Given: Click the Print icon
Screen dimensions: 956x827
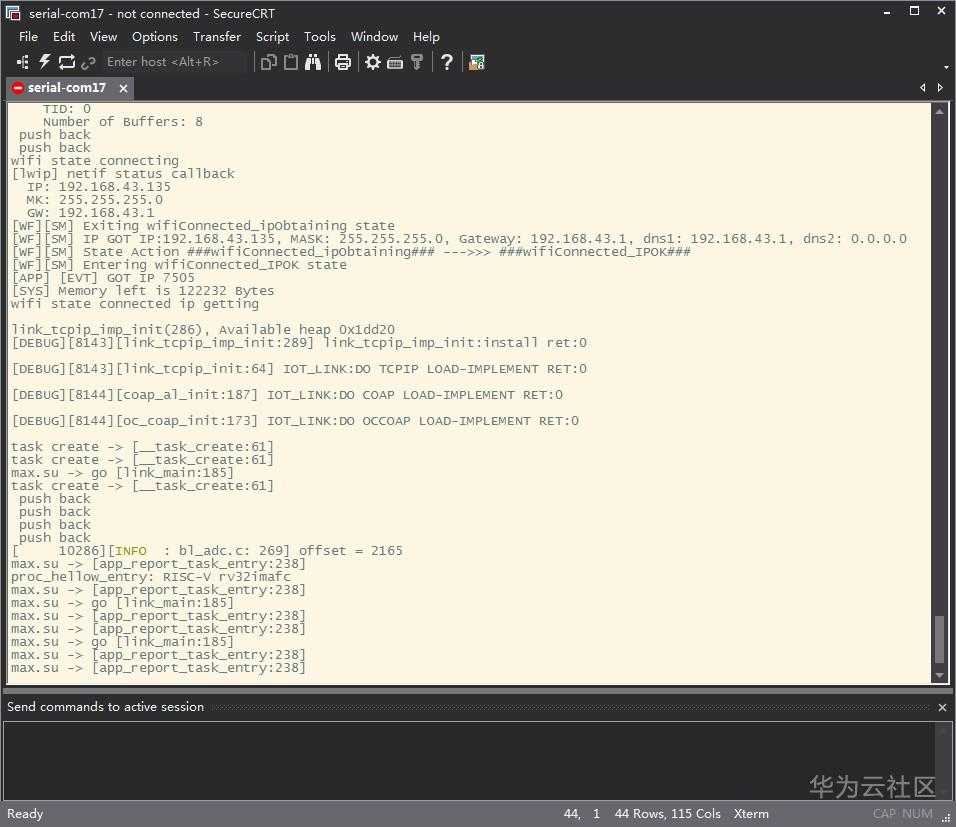Looking at the screenshot, I should tap(343, 62).
